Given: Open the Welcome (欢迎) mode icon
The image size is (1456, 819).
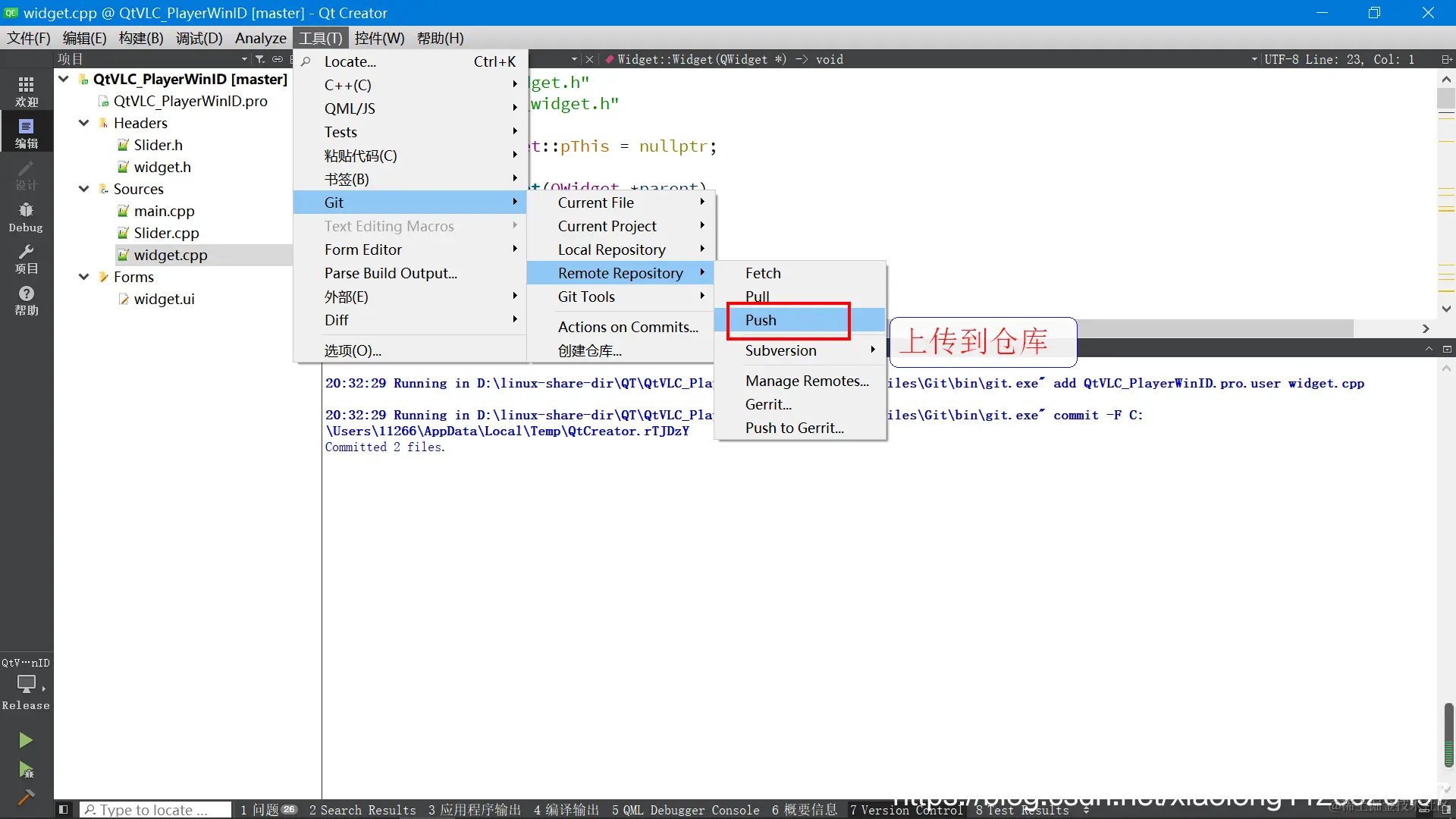Looking at the screenshot, I should click(x=26, y=91).
